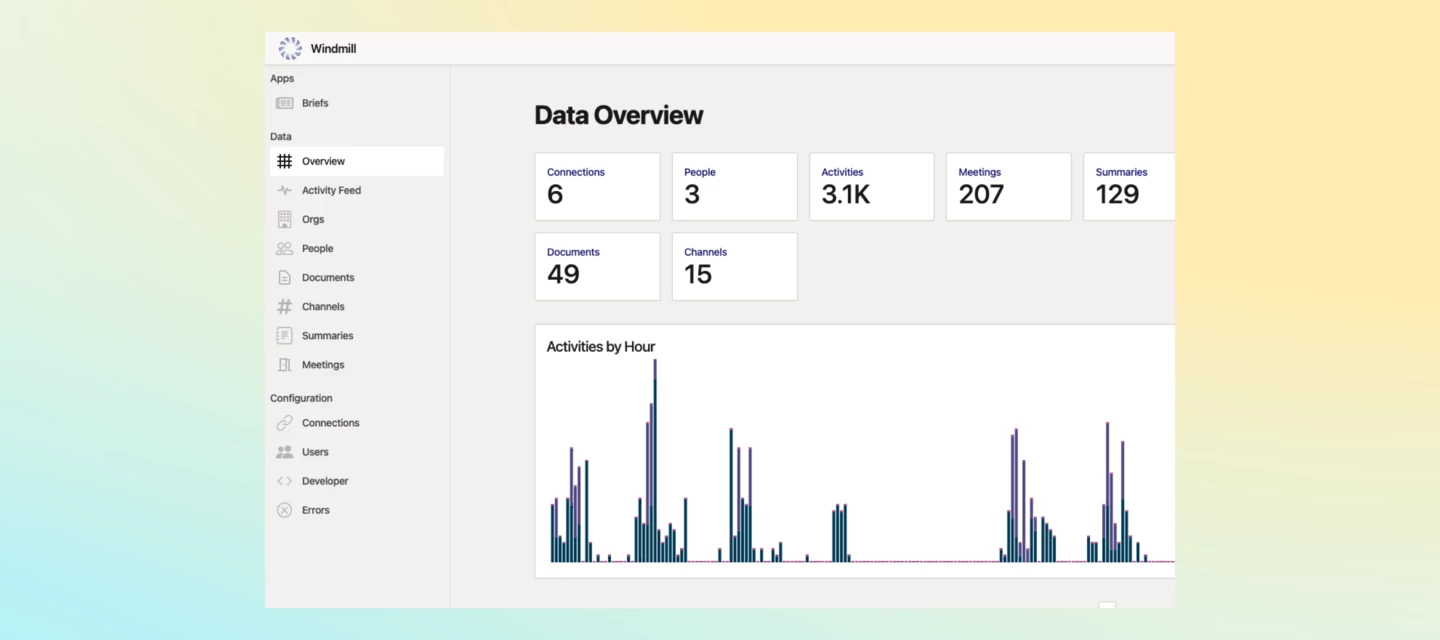Screen dimensions: 1440x640
Task: Click the Users group icon
Action: click(x=285, y=452)
